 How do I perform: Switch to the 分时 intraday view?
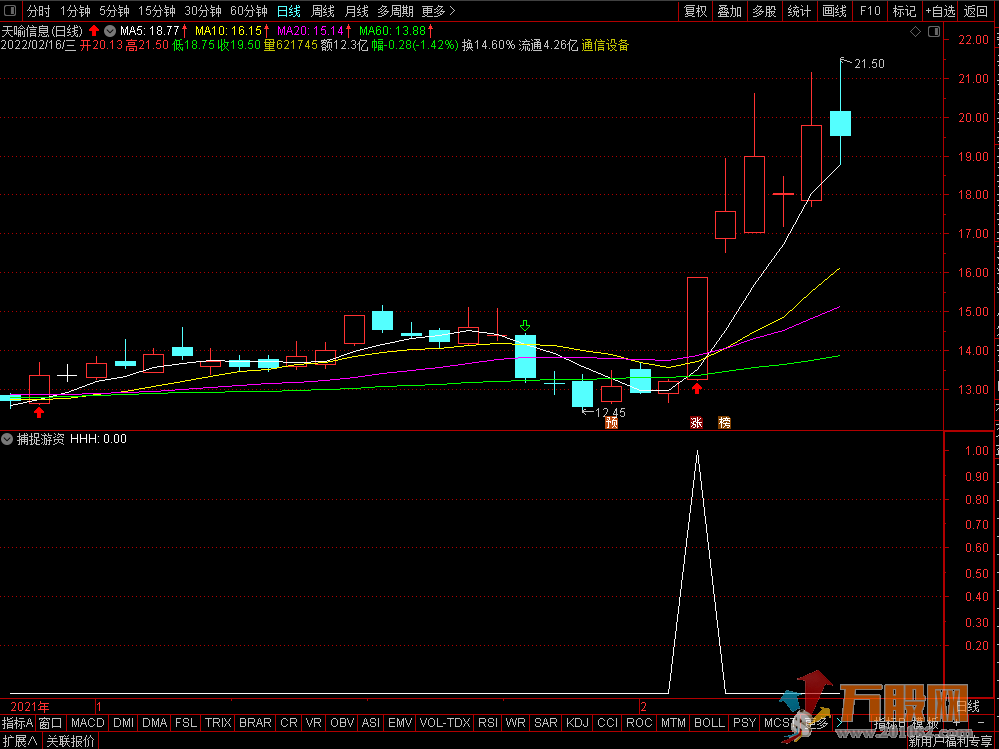[x=39, y=11]
